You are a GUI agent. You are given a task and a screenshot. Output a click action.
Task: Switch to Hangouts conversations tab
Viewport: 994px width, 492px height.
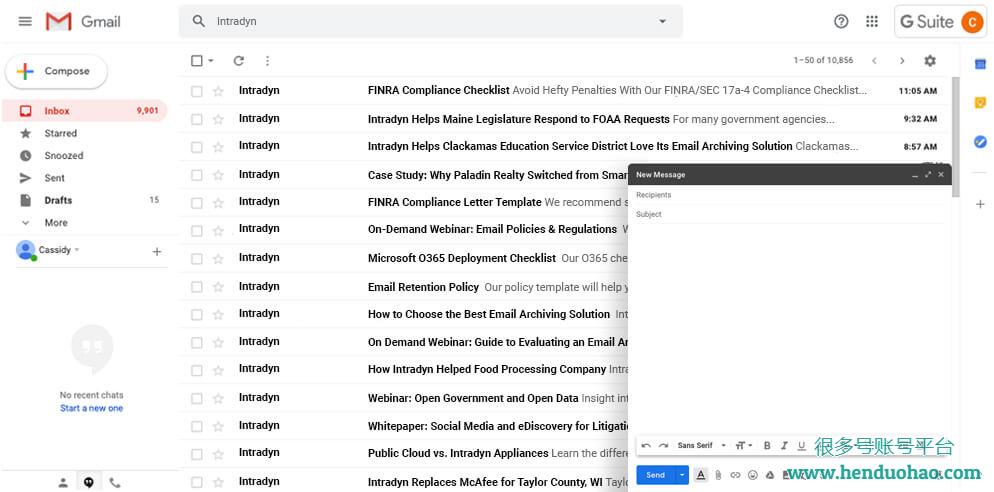89,483
